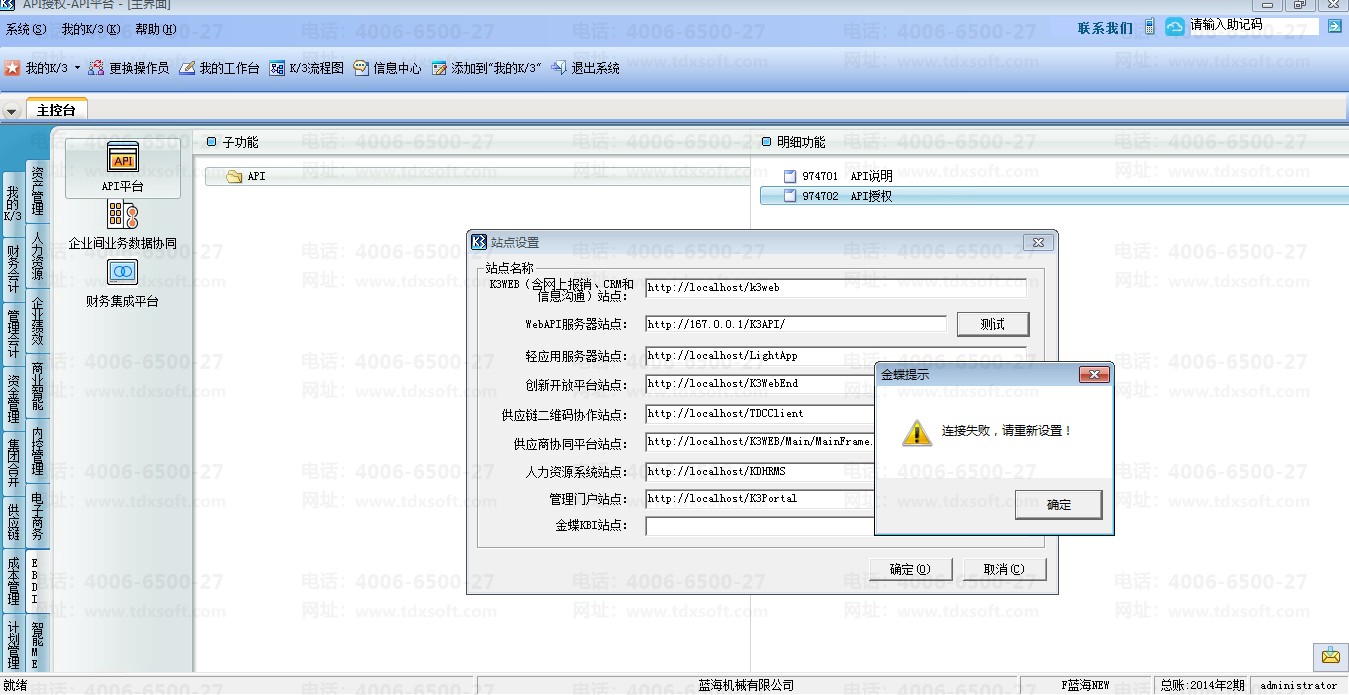Image resolution: width=1349 pixels, height=695 pixels.
Task: Click the 供应链二维码协作站点 URL field
Action: (x=760, y=414)
